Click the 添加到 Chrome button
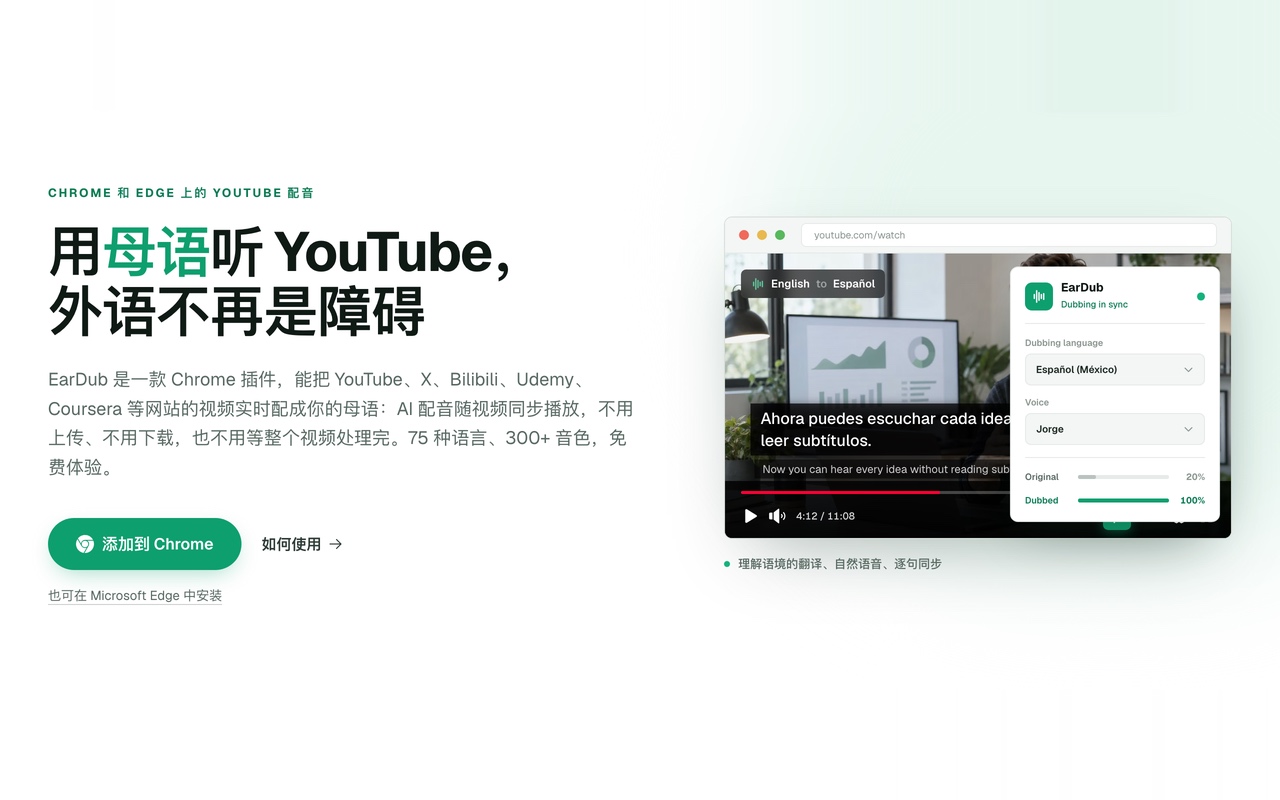The width and height of the screenshot is (1280, 800). coord(145,544)
